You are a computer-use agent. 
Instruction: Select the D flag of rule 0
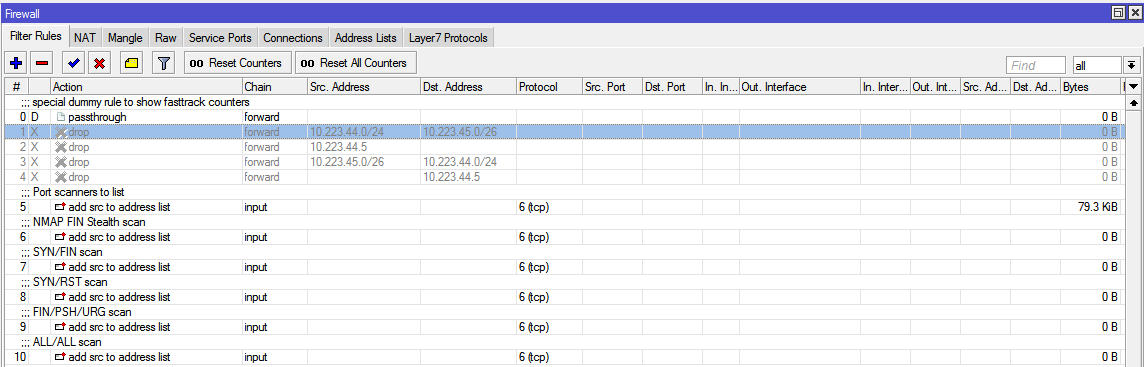point(34,117)
